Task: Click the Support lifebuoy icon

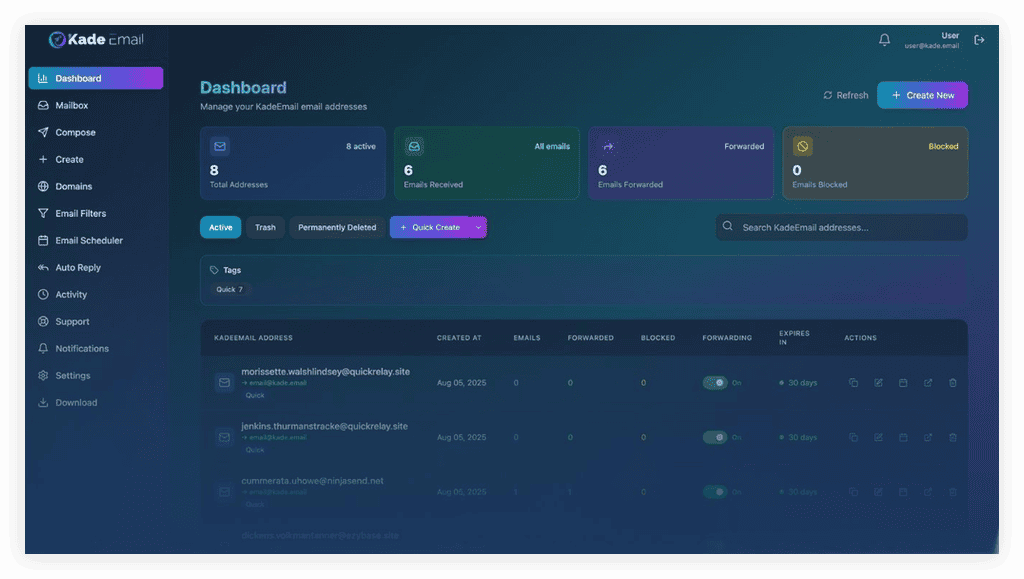Action: click(x=43, y=322)
